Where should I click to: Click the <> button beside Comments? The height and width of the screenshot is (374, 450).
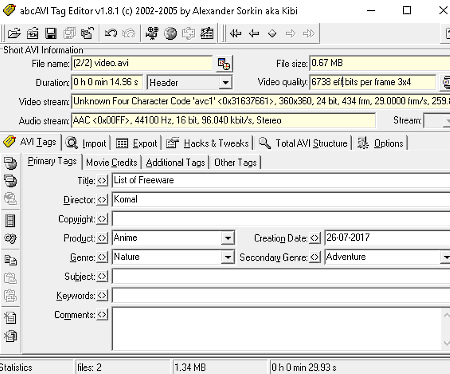(x=102, y=315)
